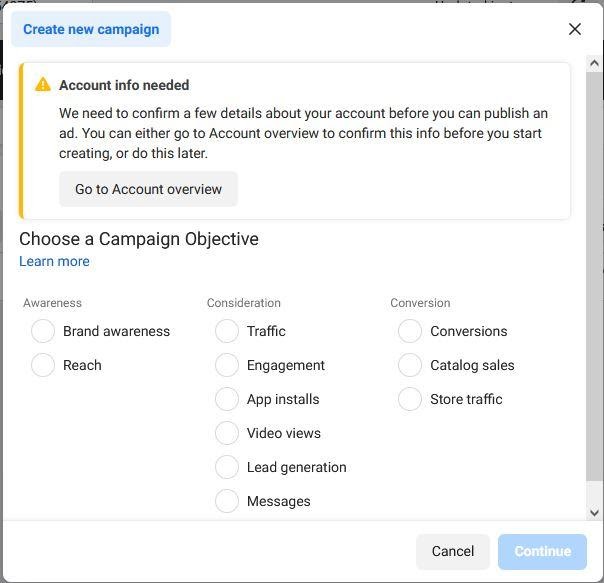Choose Traffic as campaign objective
604x583 pixels.
tap(227, 331)
